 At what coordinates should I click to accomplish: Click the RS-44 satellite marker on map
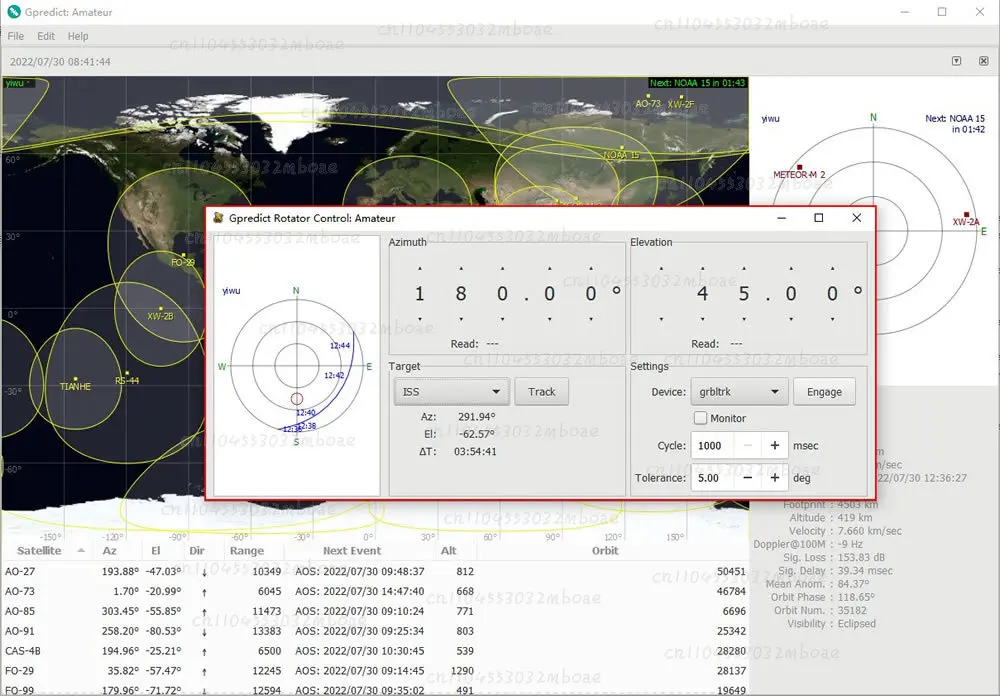[x=128, y=373]
